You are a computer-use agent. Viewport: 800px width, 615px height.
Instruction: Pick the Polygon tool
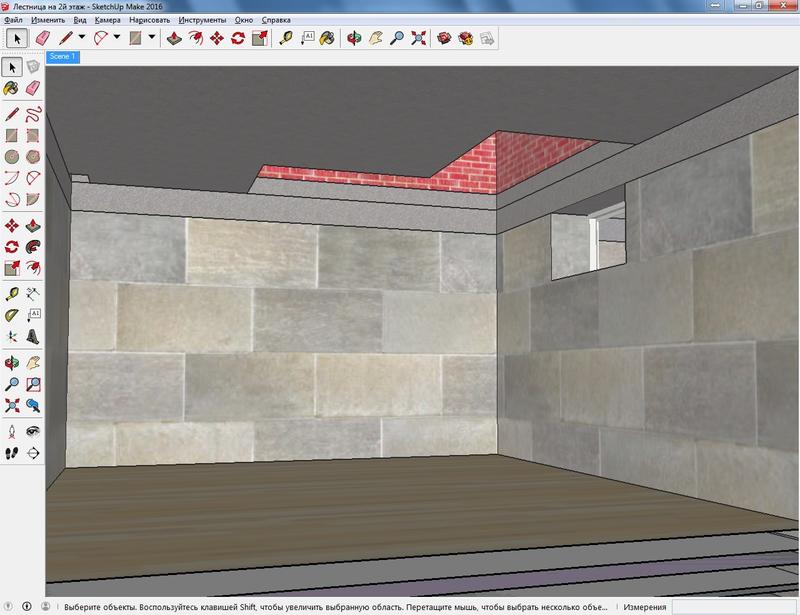[x=33, y=157]
